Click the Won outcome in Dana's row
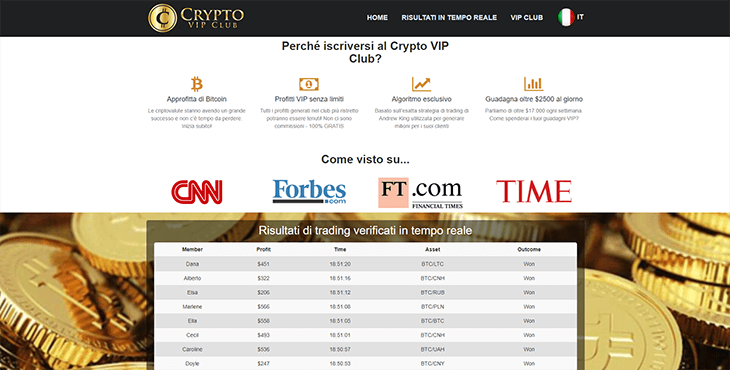The width and height of the screenshot is (730, 370). [x=529, y=264]
